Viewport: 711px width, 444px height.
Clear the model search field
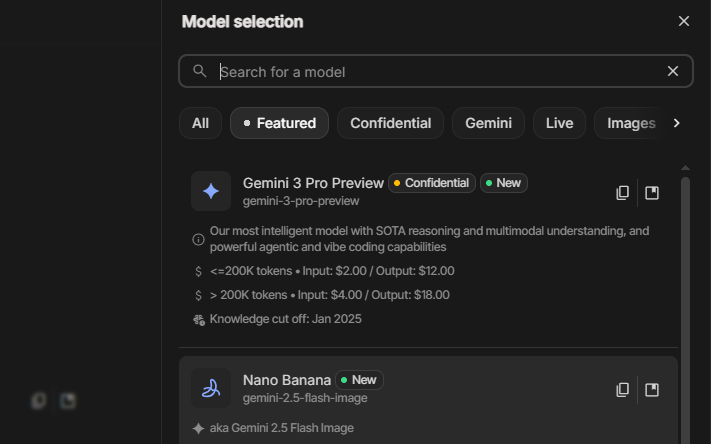[673, 71]
